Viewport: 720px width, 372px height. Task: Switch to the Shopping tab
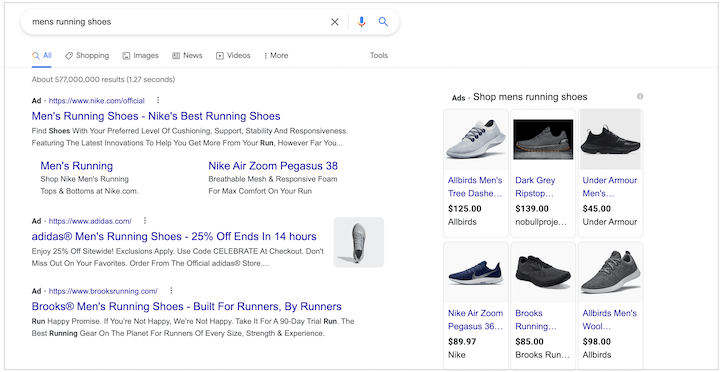point(87,56)
